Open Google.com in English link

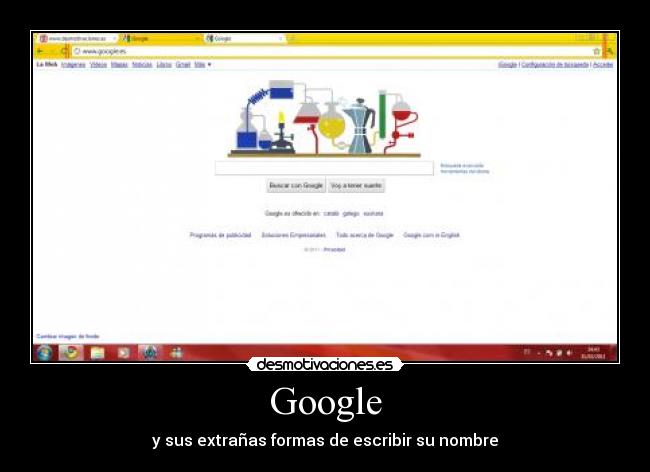(431, 235)
